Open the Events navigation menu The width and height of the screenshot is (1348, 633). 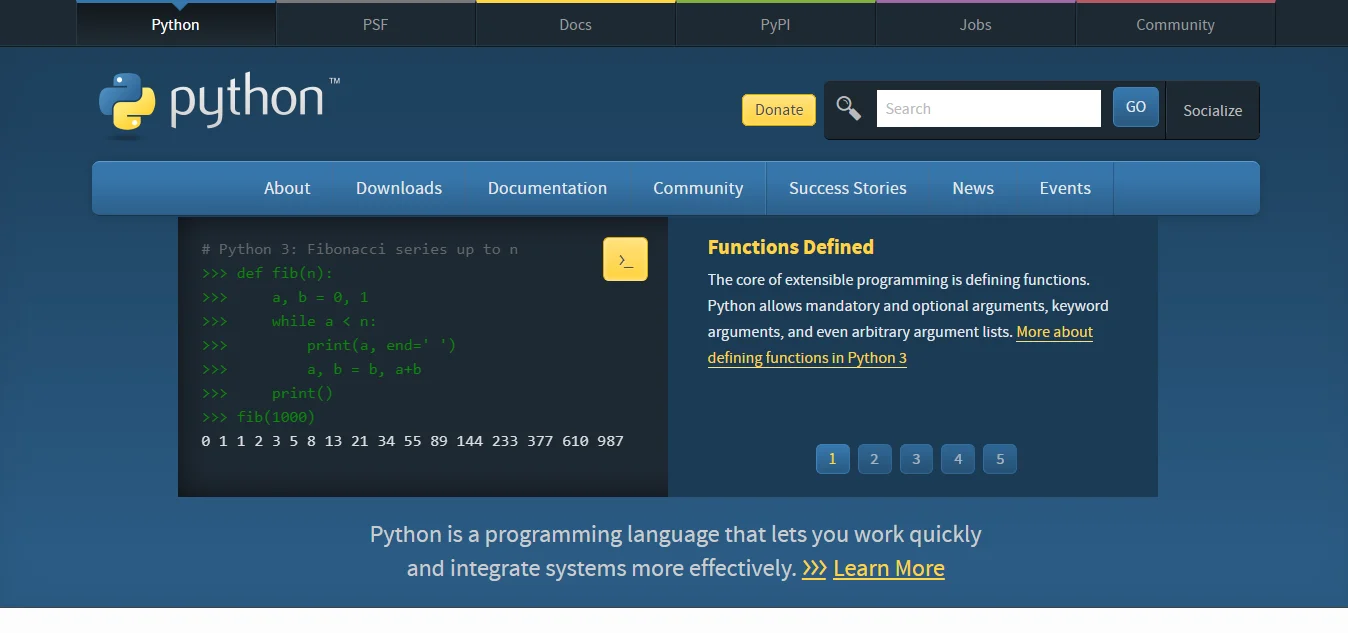[1064, 188]
